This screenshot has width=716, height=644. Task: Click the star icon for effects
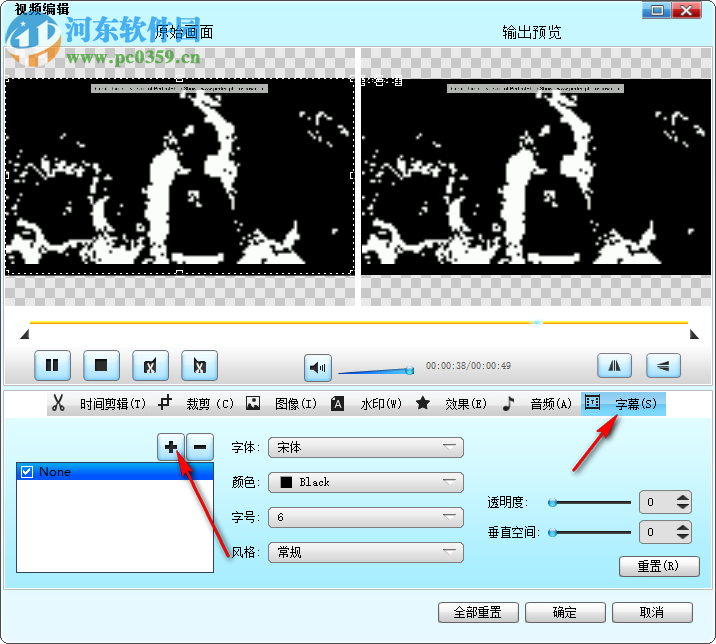(423, 403)
